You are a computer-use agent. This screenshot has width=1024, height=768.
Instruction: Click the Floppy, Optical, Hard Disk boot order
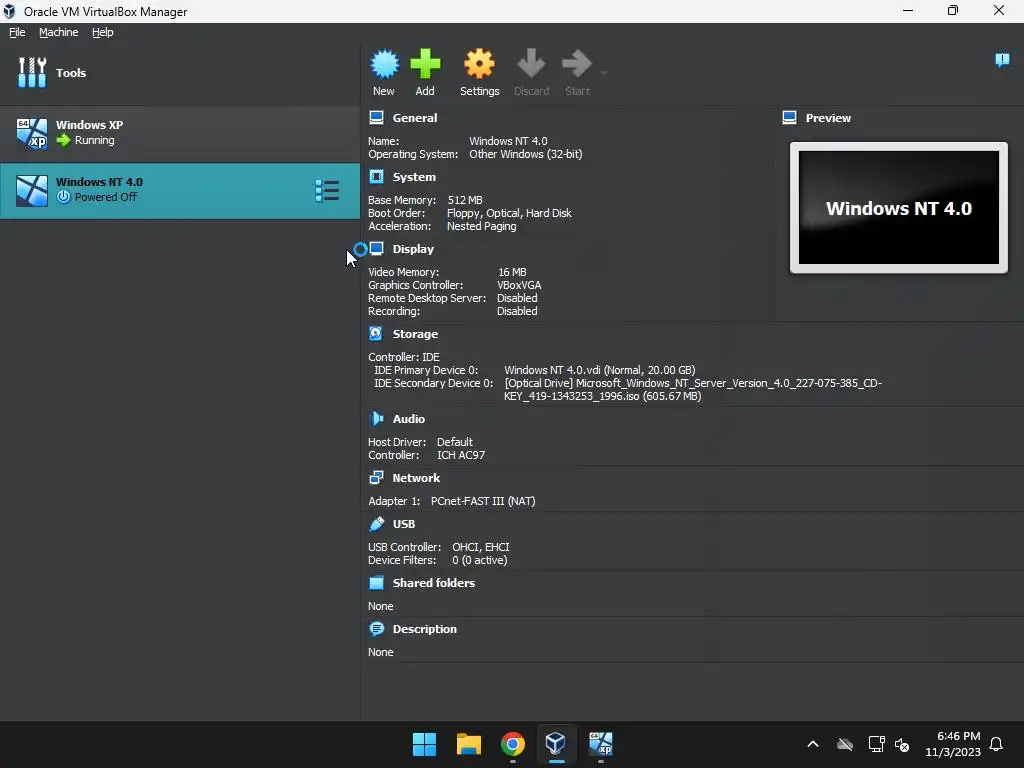coord(509,213)
